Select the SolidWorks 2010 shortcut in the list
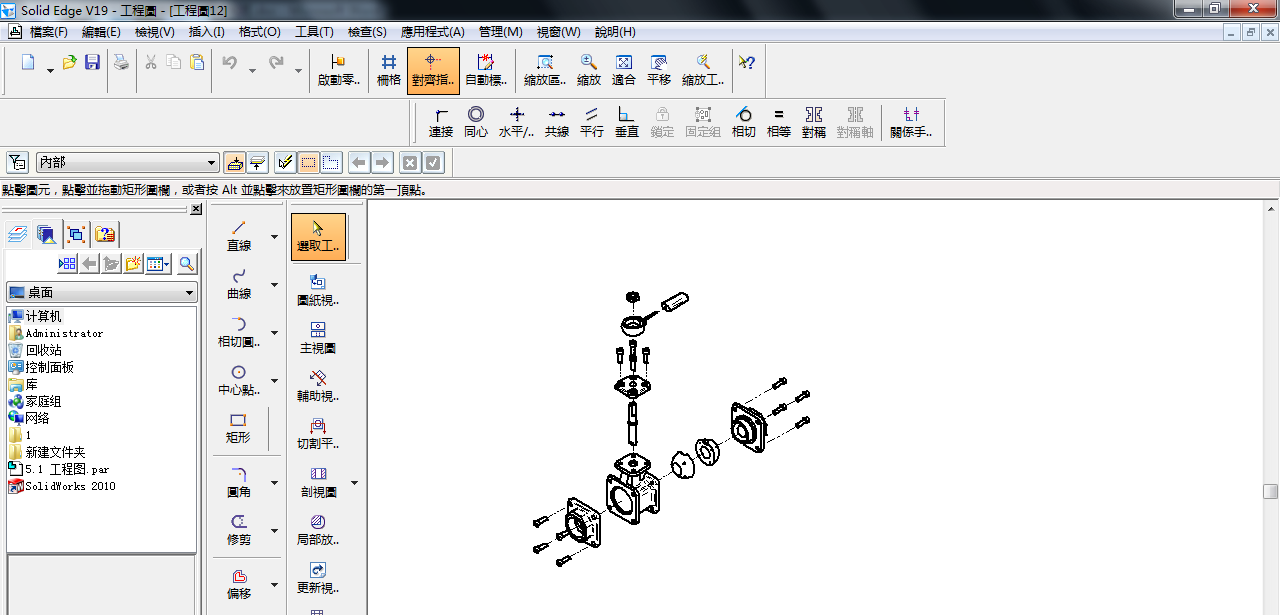 [x=62, y=486]
